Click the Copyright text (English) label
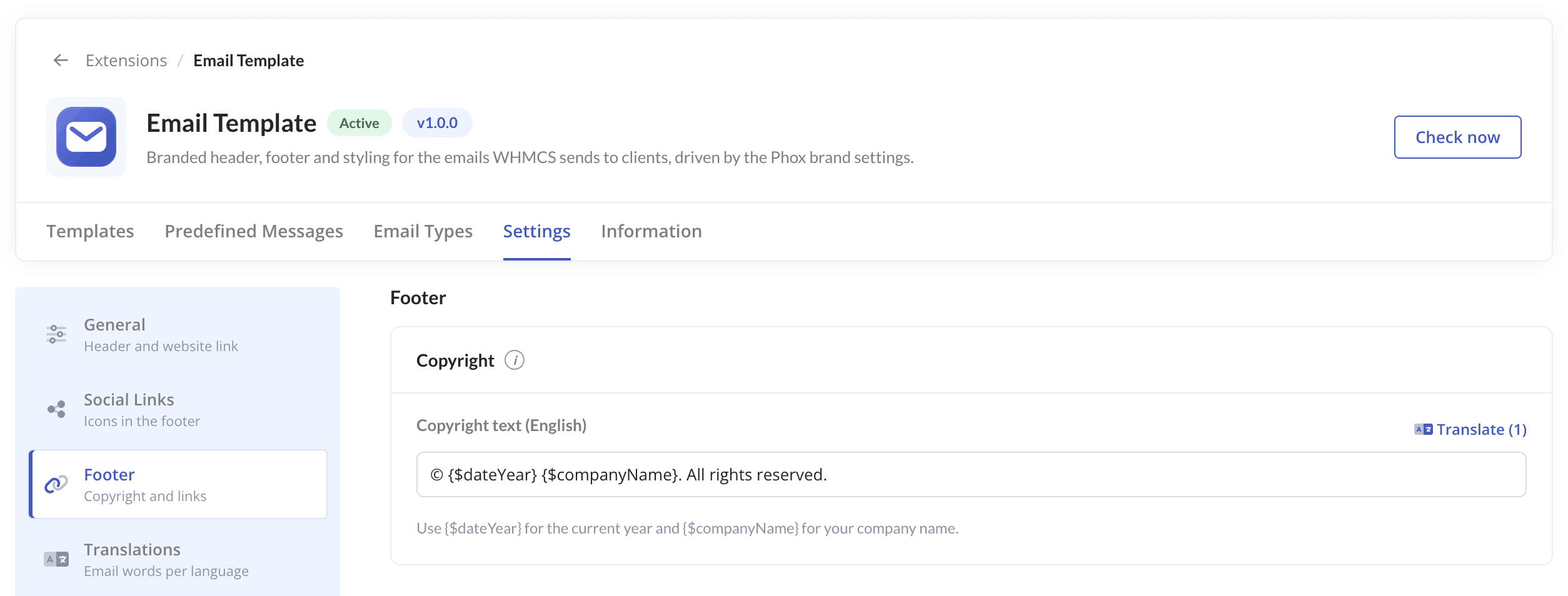1568x596 pixels. point(501,425)
